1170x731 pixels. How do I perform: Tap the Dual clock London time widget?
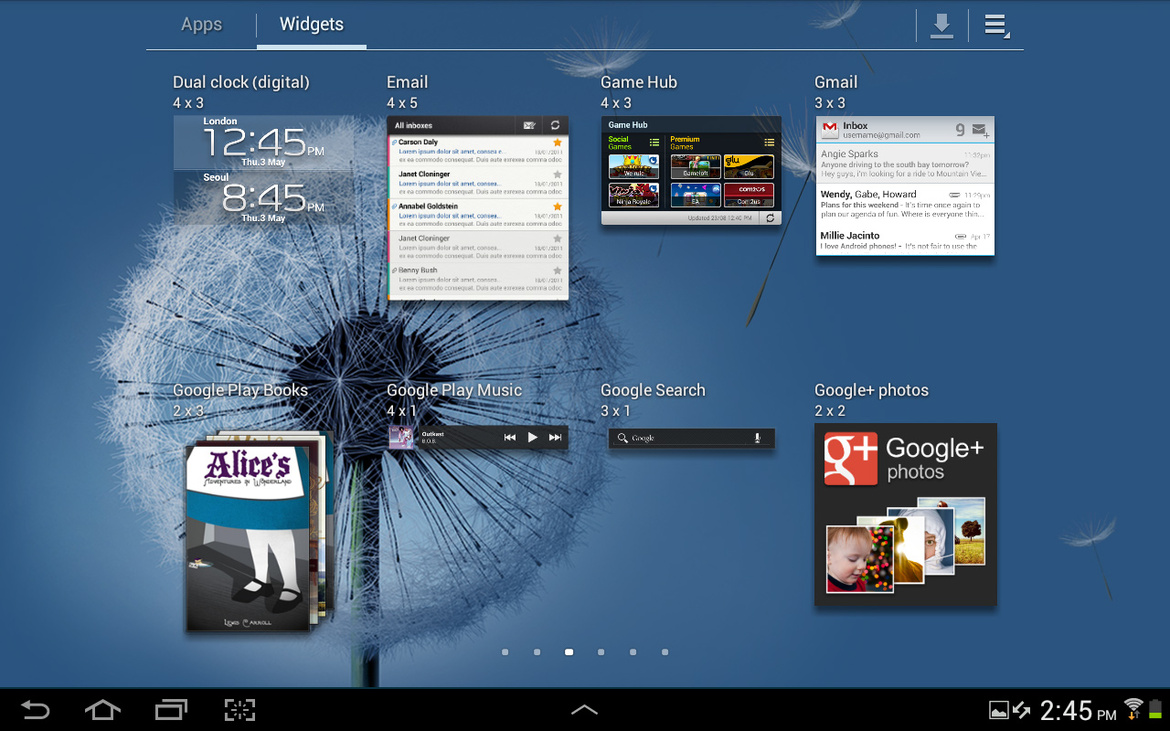click(263, 142)
